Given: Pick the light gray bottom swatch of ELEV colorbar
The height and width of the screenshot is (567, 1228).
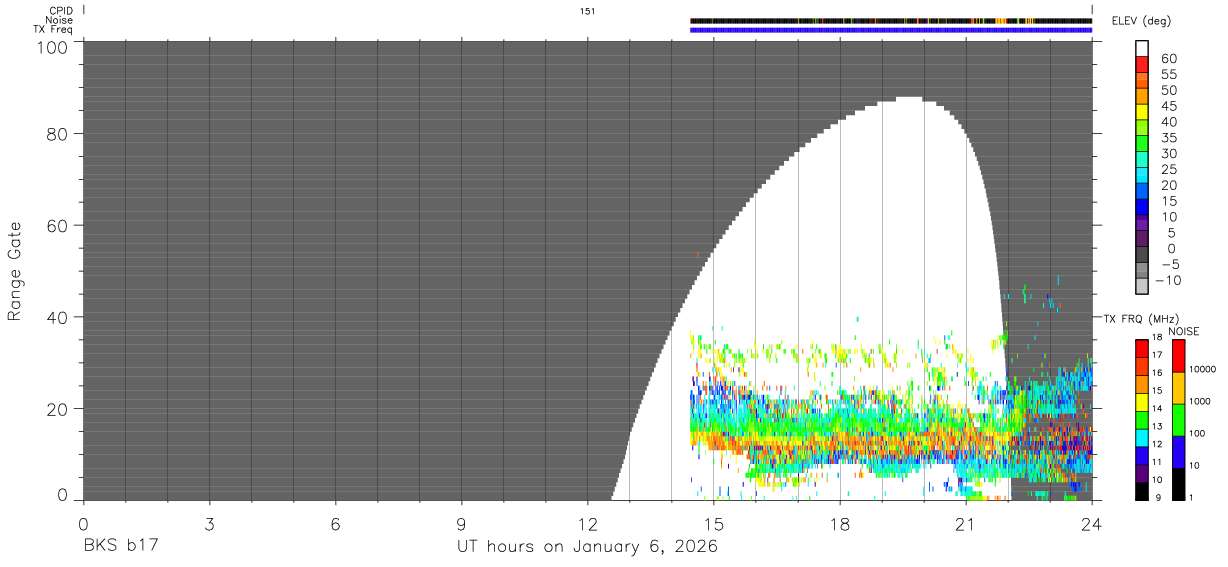Looking at the screenshot, I should (x=1142, y=288).
